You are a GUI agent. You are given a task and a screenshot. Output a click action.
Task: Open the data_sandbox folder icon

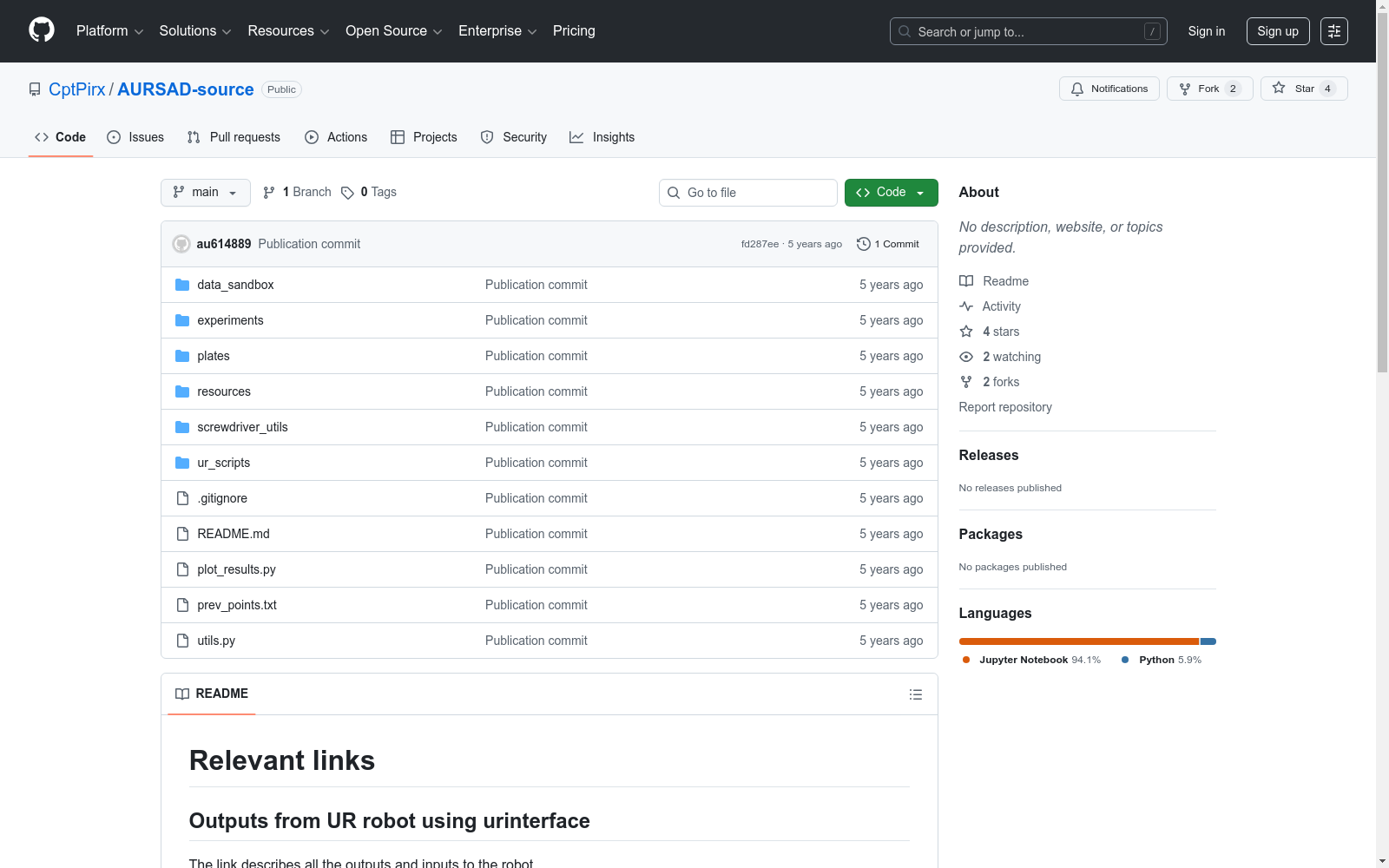182,285
